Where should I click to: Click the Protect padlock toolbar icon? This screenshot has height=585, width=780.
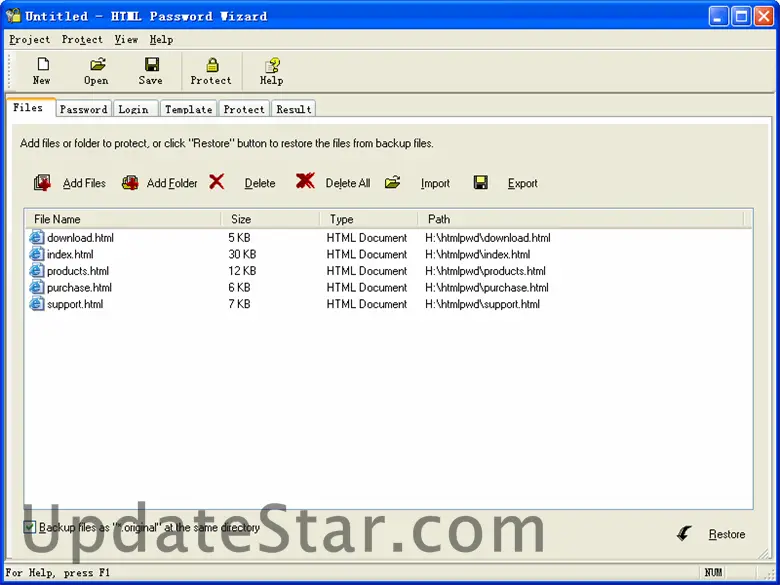pyautogui.click(x=212, y=64)
